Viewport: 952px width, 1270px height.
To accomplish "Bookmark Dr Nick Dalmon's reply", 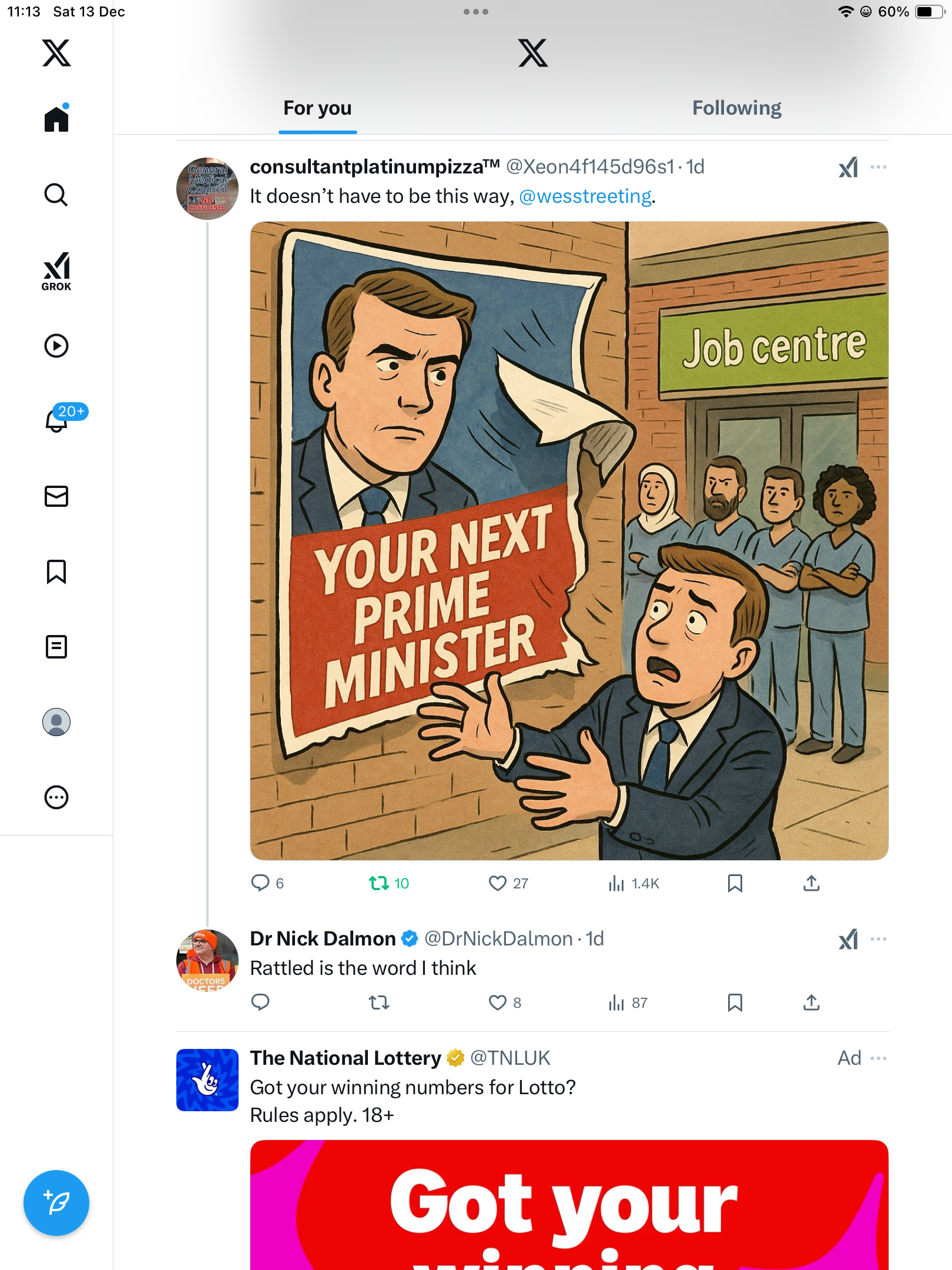I will (x=735, y=1002).
